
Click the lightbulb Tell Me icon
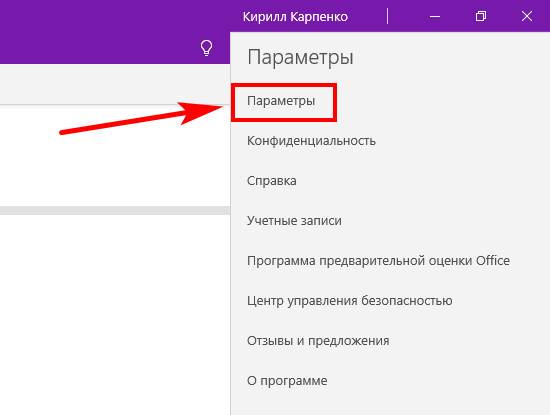206,48
